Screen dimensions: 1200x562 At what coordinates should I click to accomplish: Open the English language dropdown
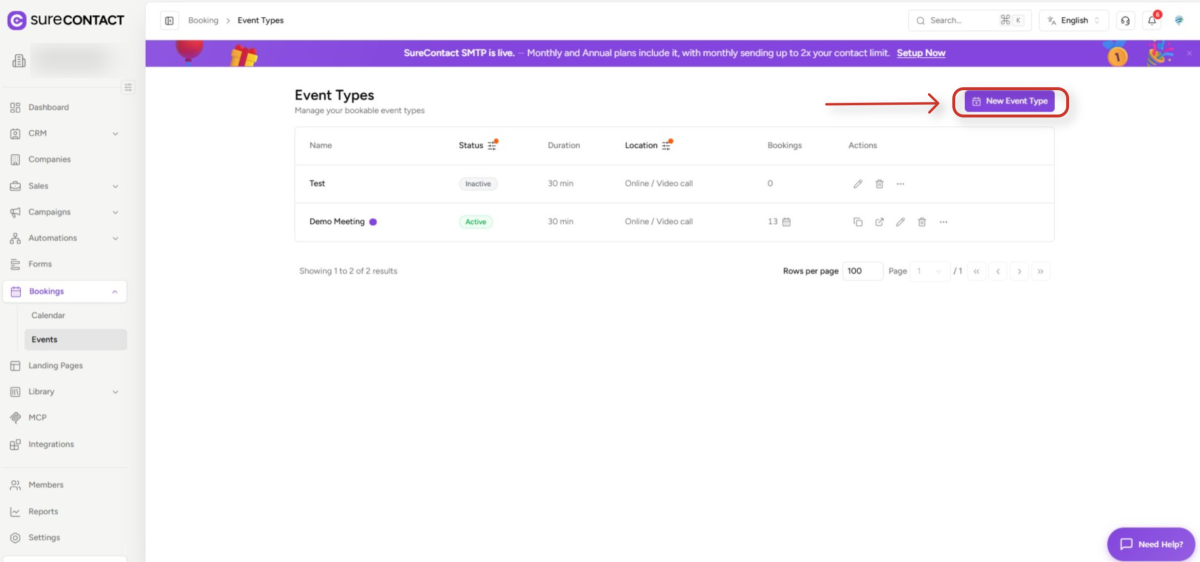[x=1074, y=20]
